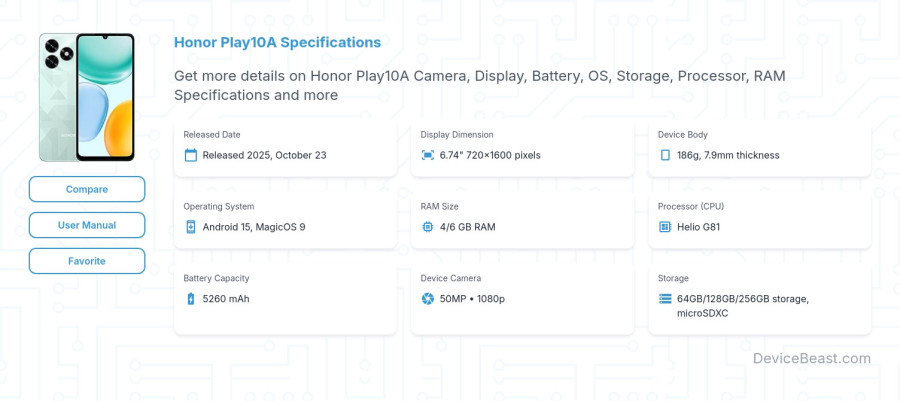The image size is (900, 401).
Task: Click the battery icon beside 5260 mAh
Action: click(191, 299)
